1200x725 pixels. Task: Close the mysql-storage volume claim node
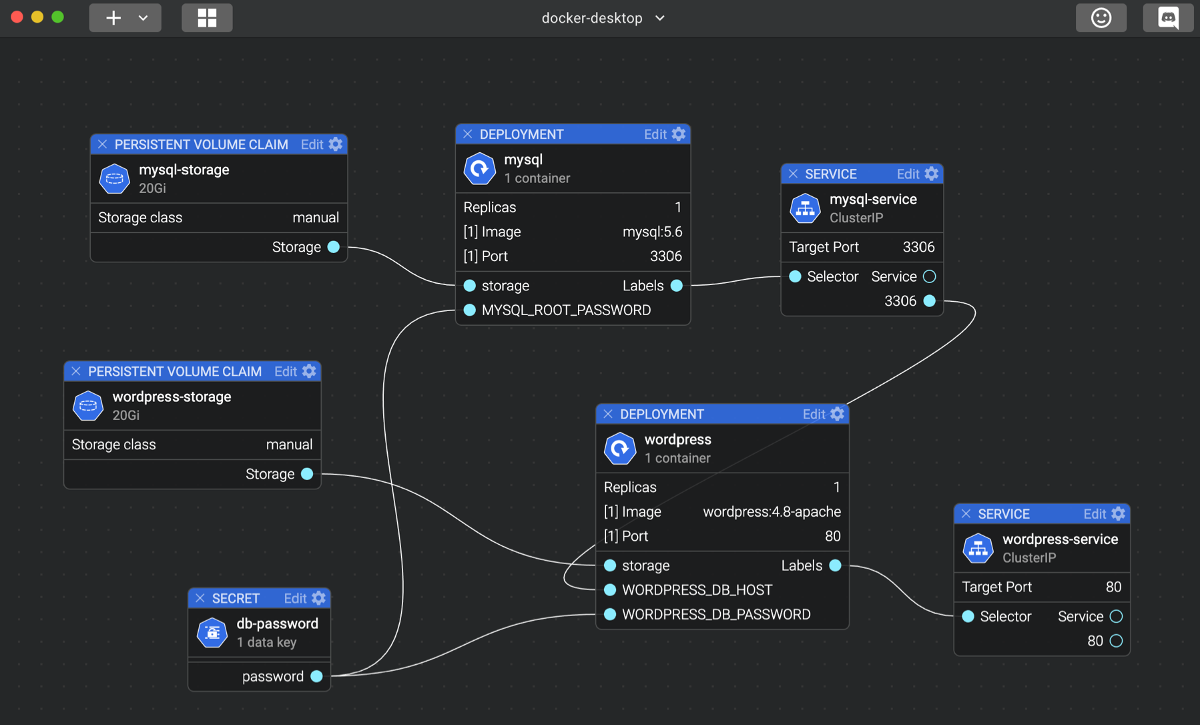[102, 145]
